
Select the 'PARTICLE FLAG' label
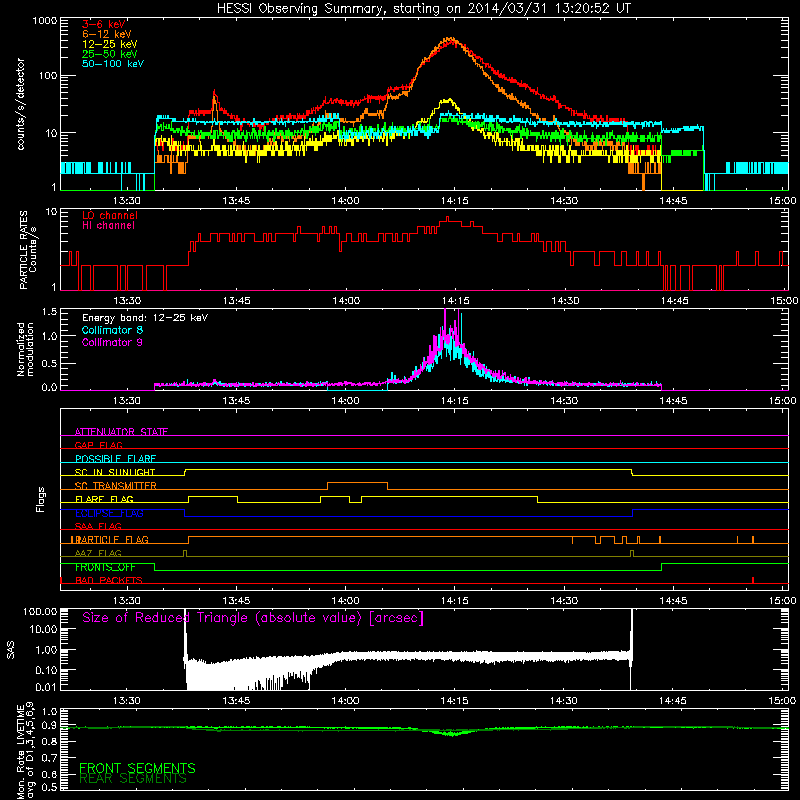tap(110, 539)
